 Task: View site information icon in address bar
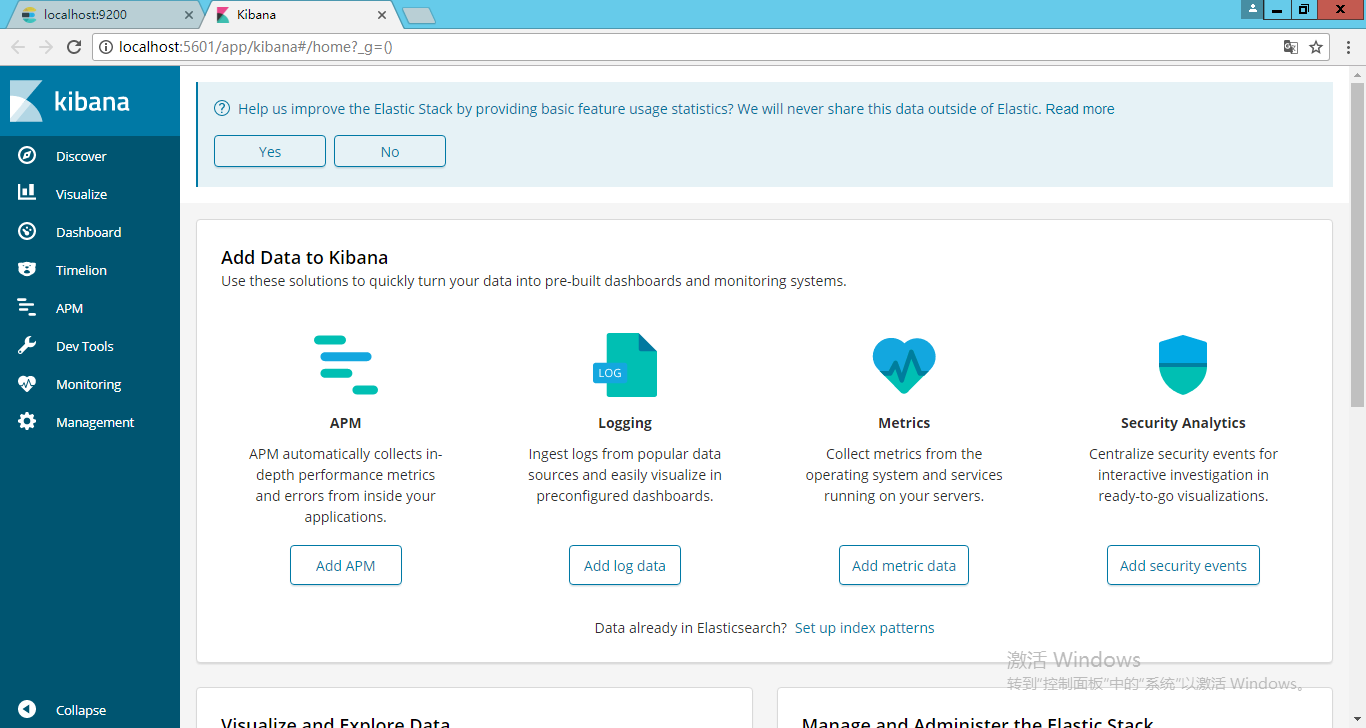point(105,47)
